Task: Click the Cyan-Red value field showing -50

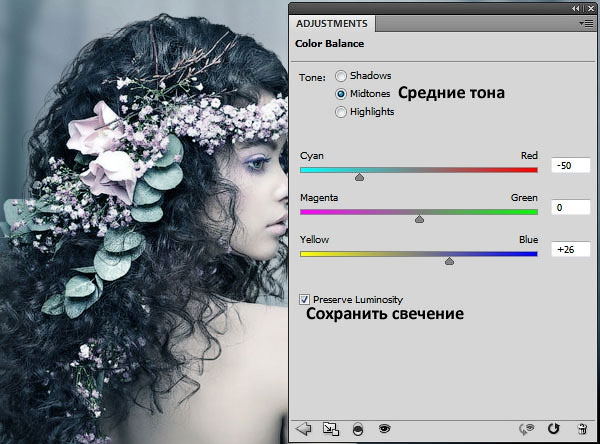Action: click(571, 165)
